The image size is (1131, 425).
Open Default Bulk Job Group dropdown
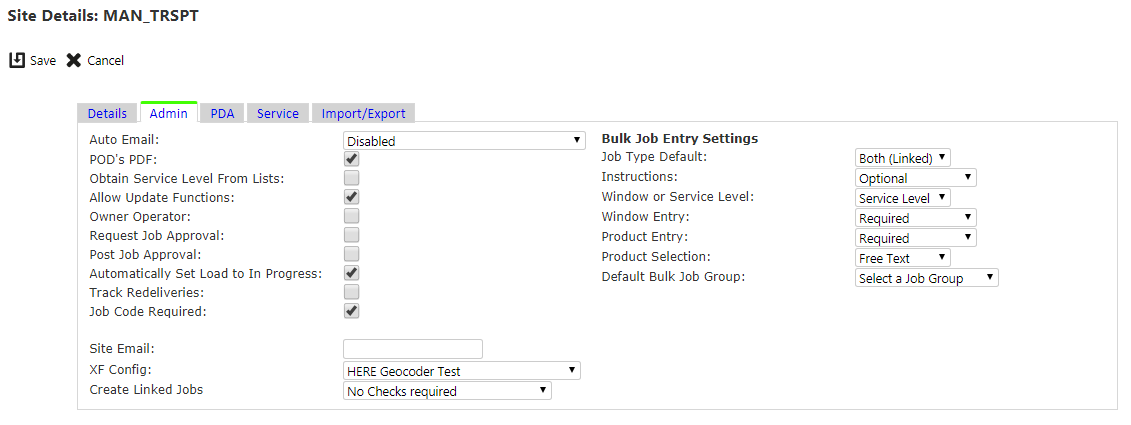927,278
